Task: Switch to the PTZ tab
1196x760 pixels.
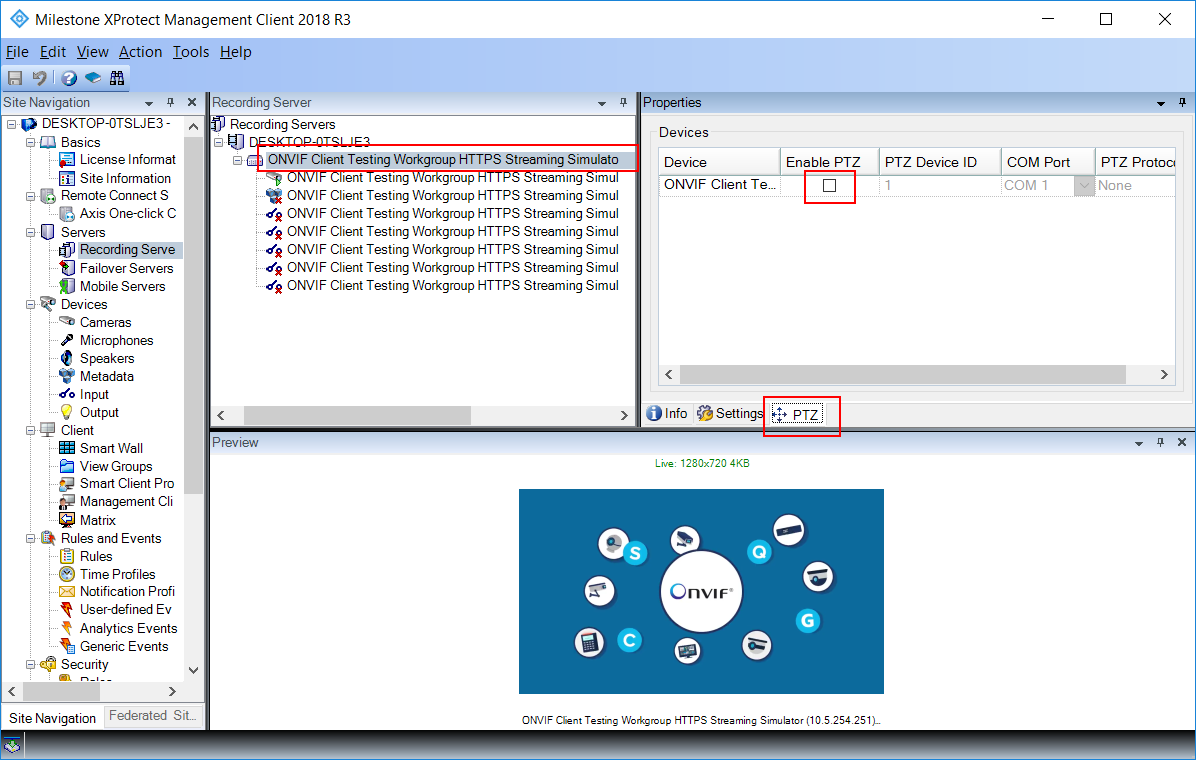Action: pyautogui.click(x=801, y=413)
